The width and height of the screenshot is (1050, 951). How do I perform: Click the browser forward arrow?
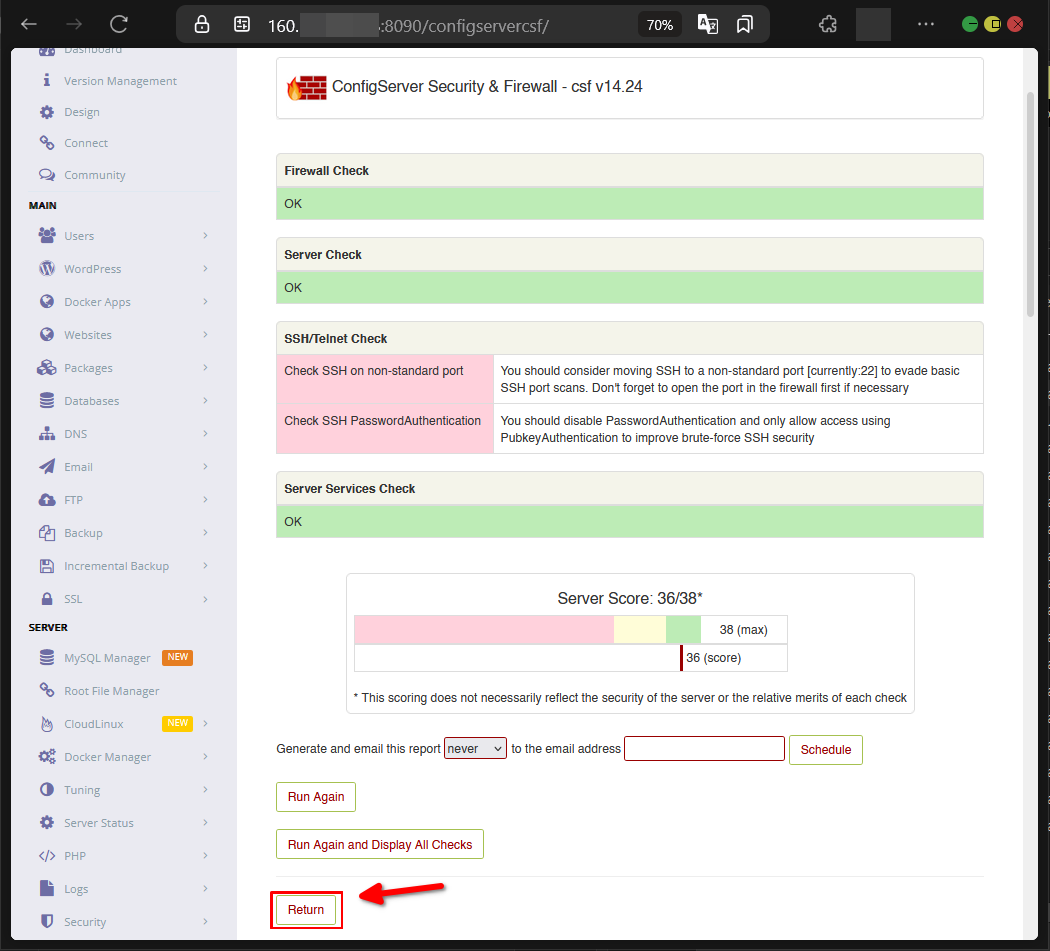tap(74, 25)
